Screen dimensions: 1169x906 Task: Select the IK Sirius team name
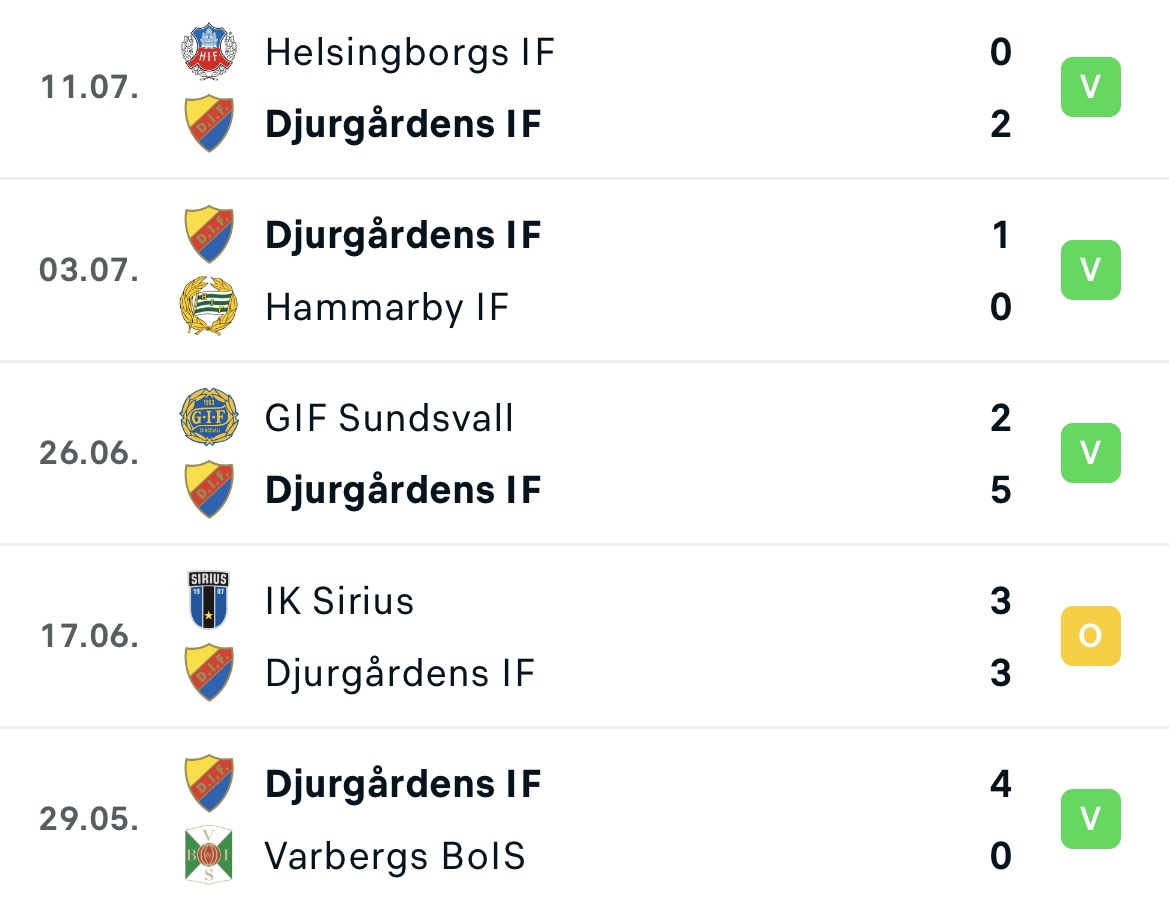coord(339,601)
